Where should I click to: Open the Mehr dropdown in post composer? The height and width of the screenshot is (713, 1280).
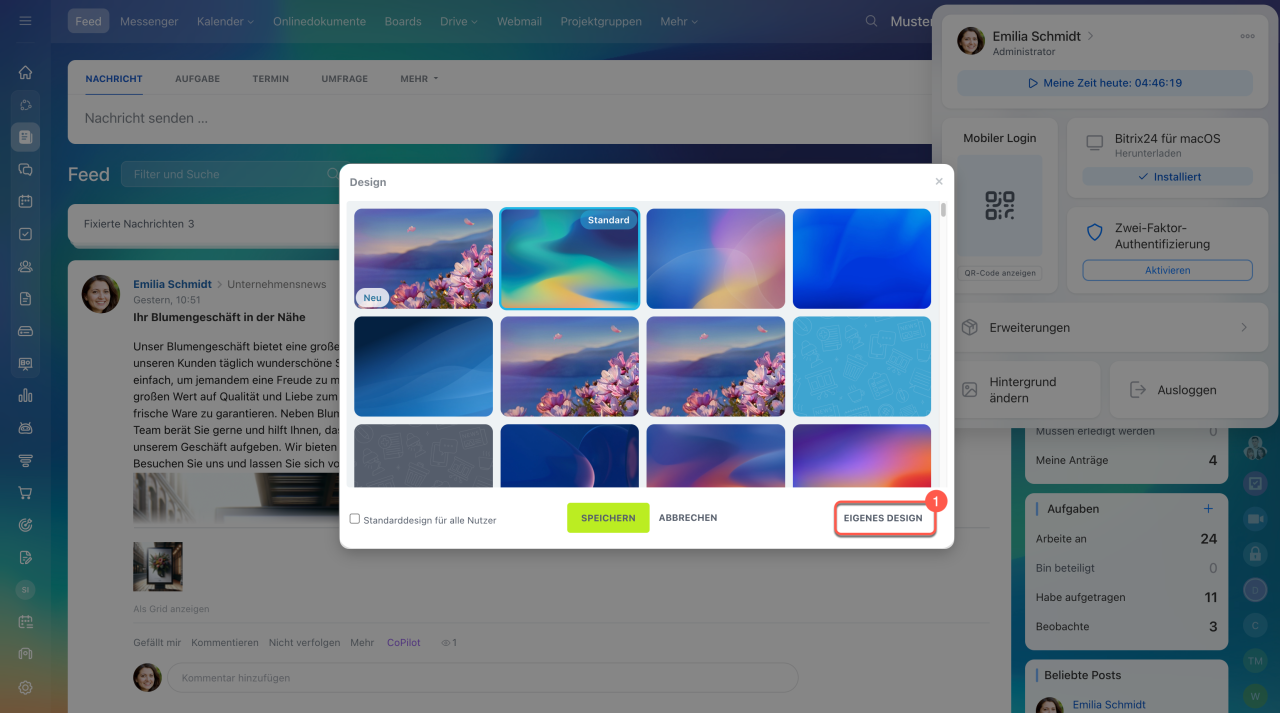pyautogui.click(x=419, y=79)
